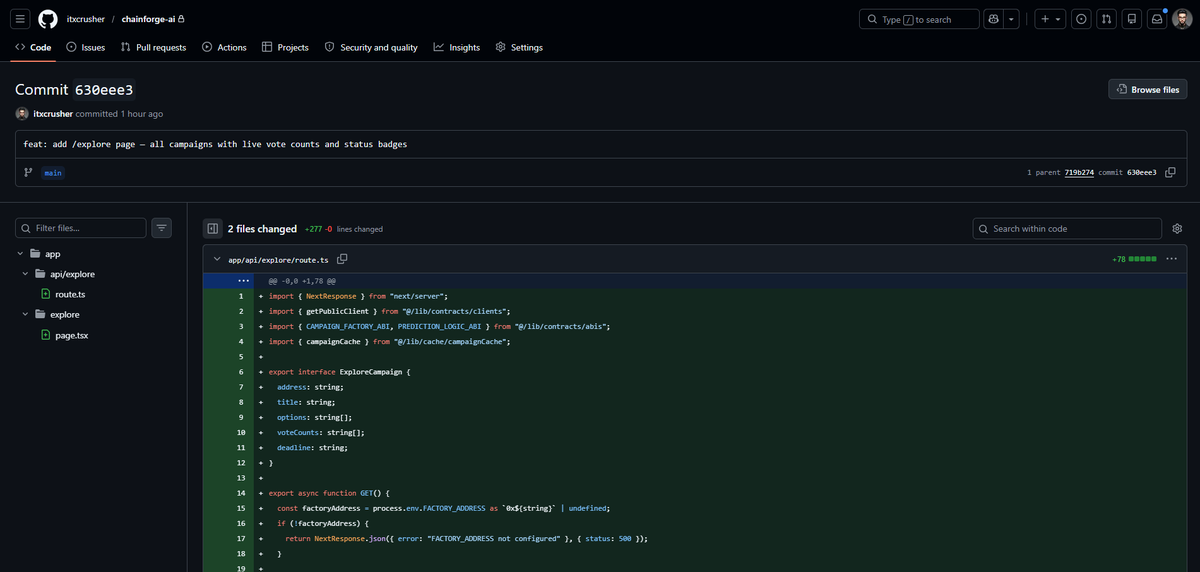Open route.ts in the file tree

point(70,294)
